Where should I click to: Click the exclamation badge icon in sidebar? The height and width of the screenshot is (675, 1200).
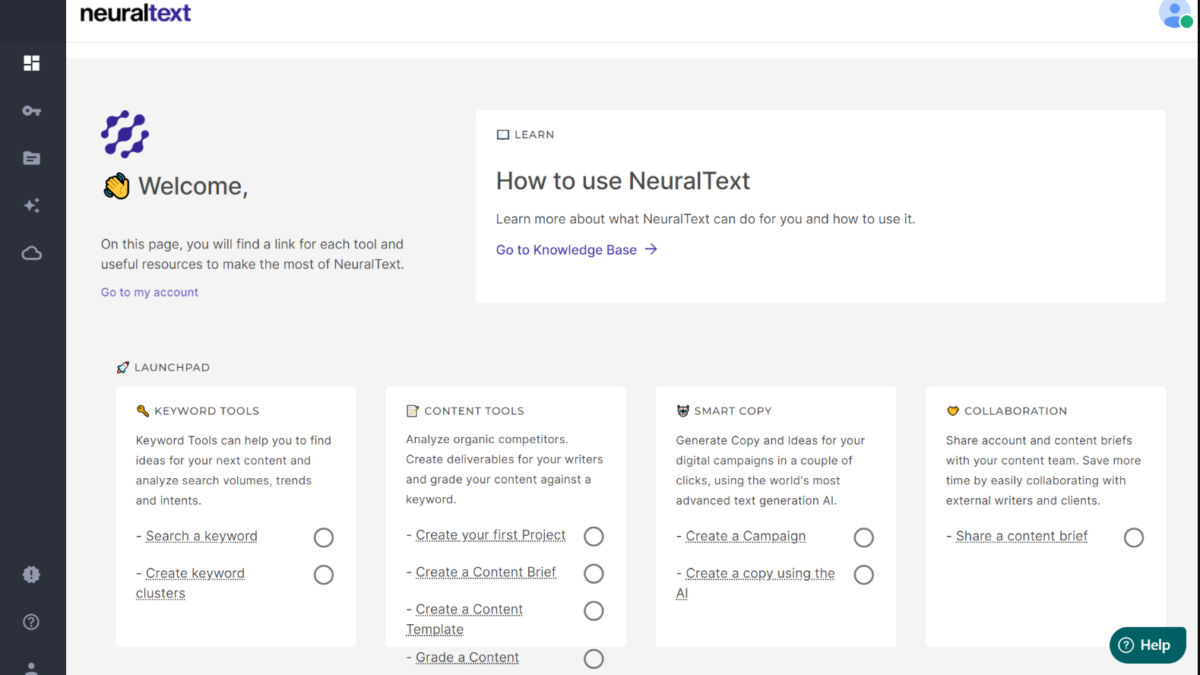coord(32,575)
